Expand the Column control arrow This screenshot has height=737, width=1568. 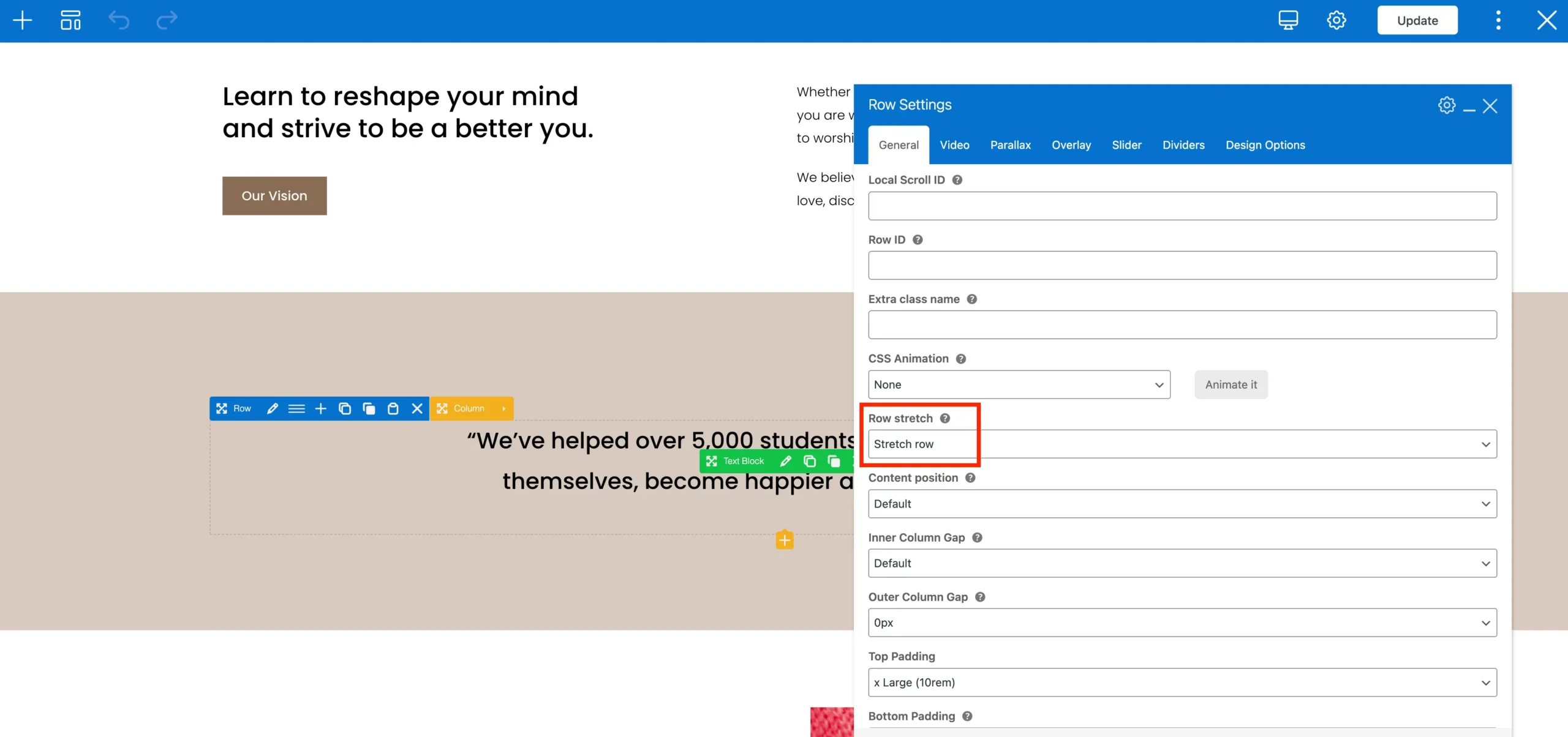pyautogui.click(x=503, y=408)
